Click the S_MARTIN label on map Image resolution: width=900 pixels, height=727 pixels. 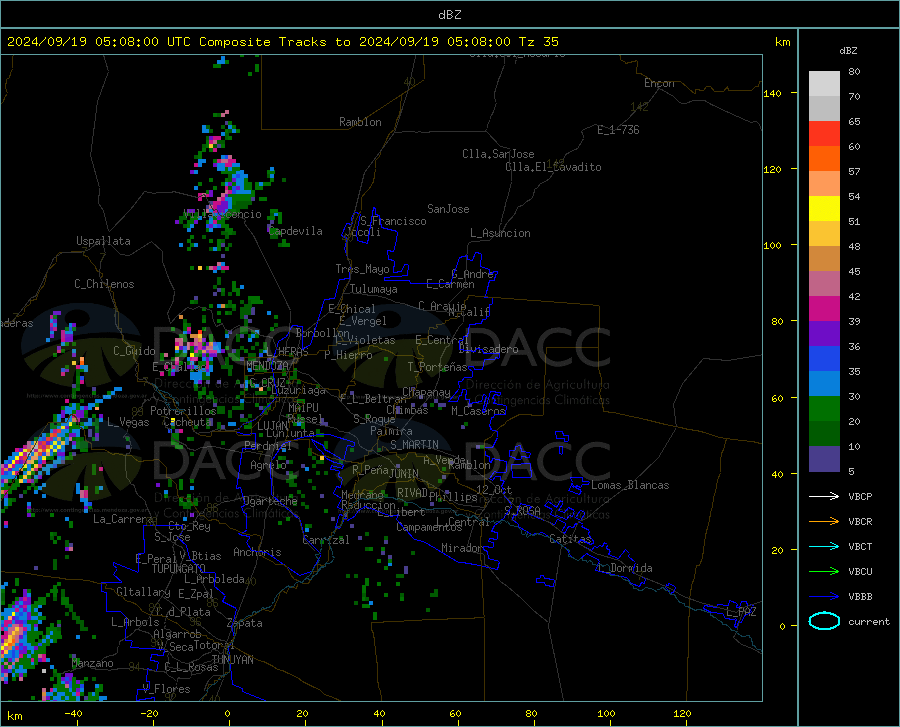coord(414,445)
